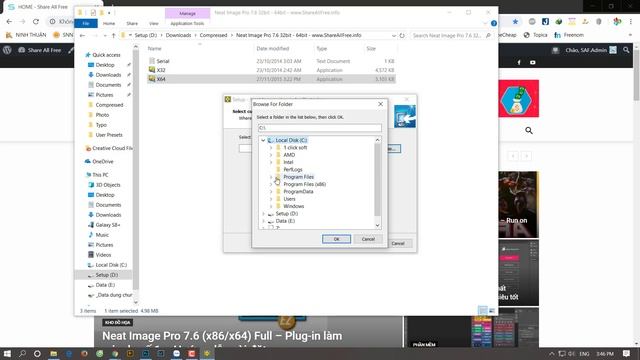Open Quick access in navigation pane
The width and height of the screenshot is (640, 360).
click(x=106, y=55)
